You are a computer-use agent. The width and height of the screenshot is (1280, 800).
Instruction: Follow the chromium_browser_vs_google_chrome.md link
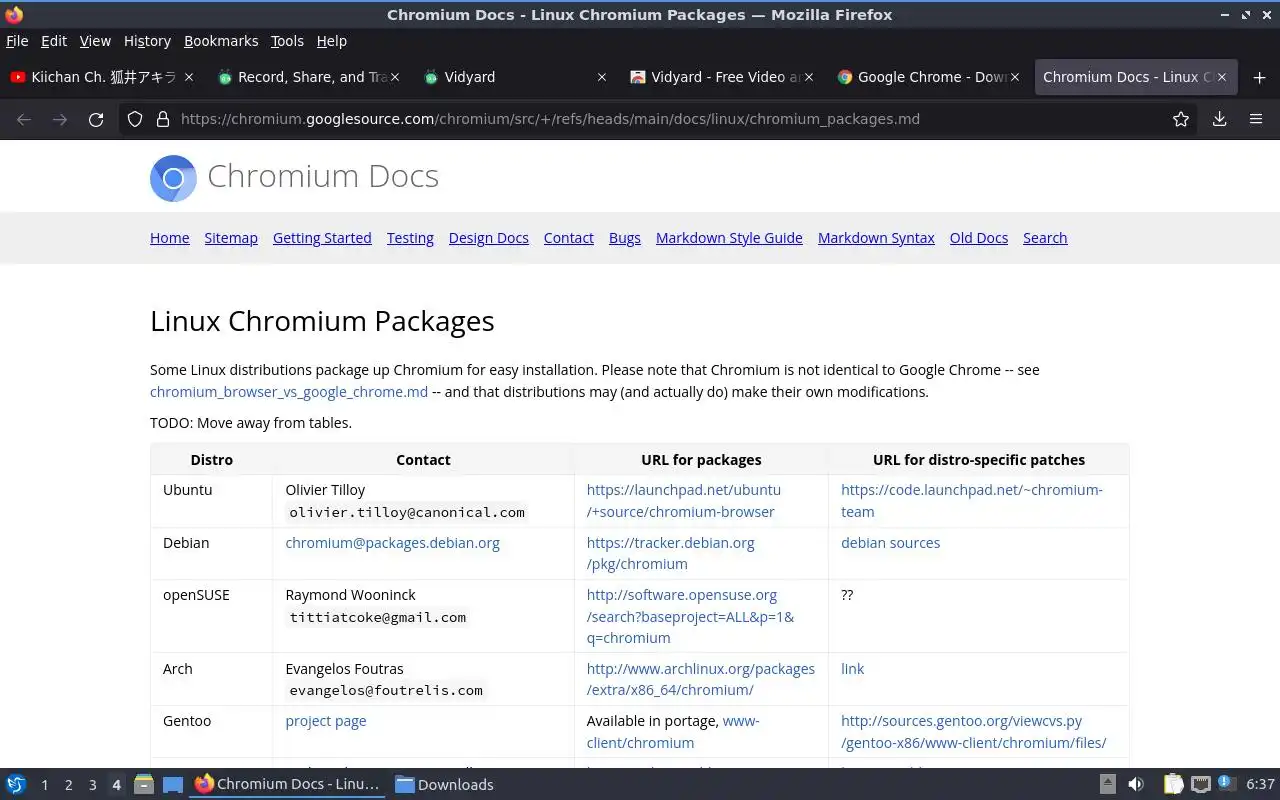(289, 392)
